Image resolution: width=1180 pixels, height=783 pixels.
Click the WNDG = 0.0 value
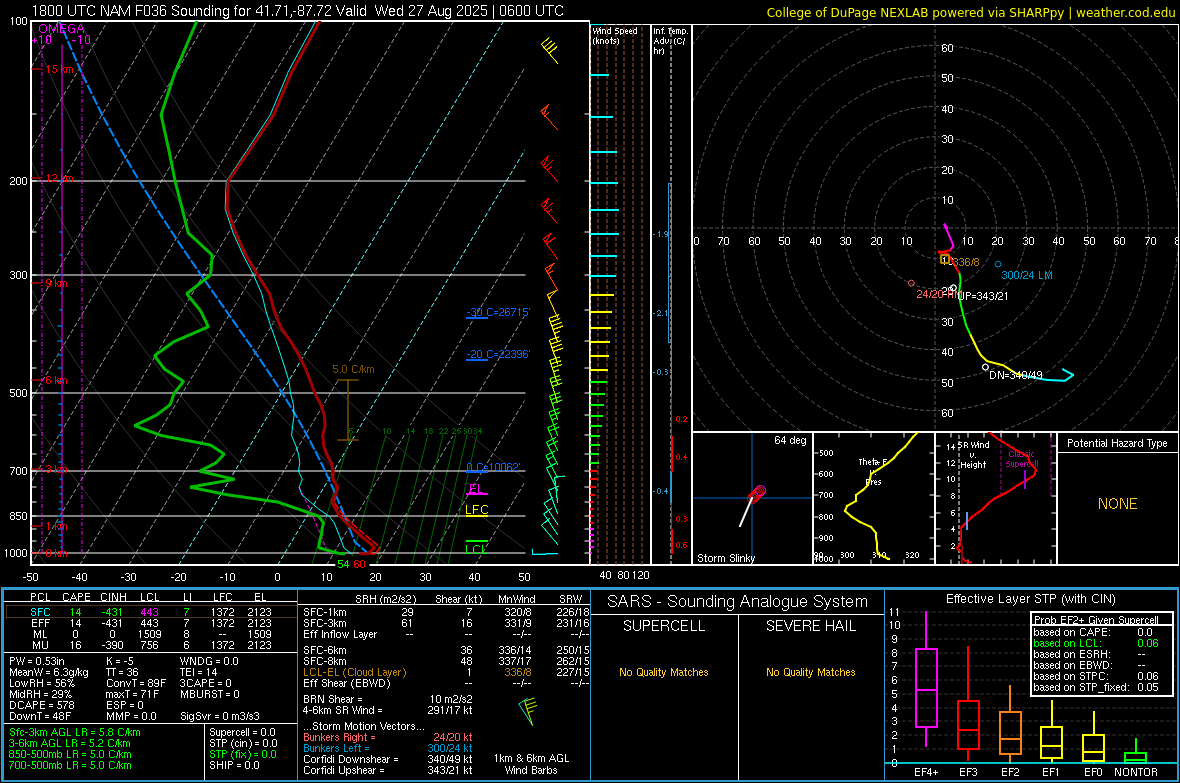[209, 661]
